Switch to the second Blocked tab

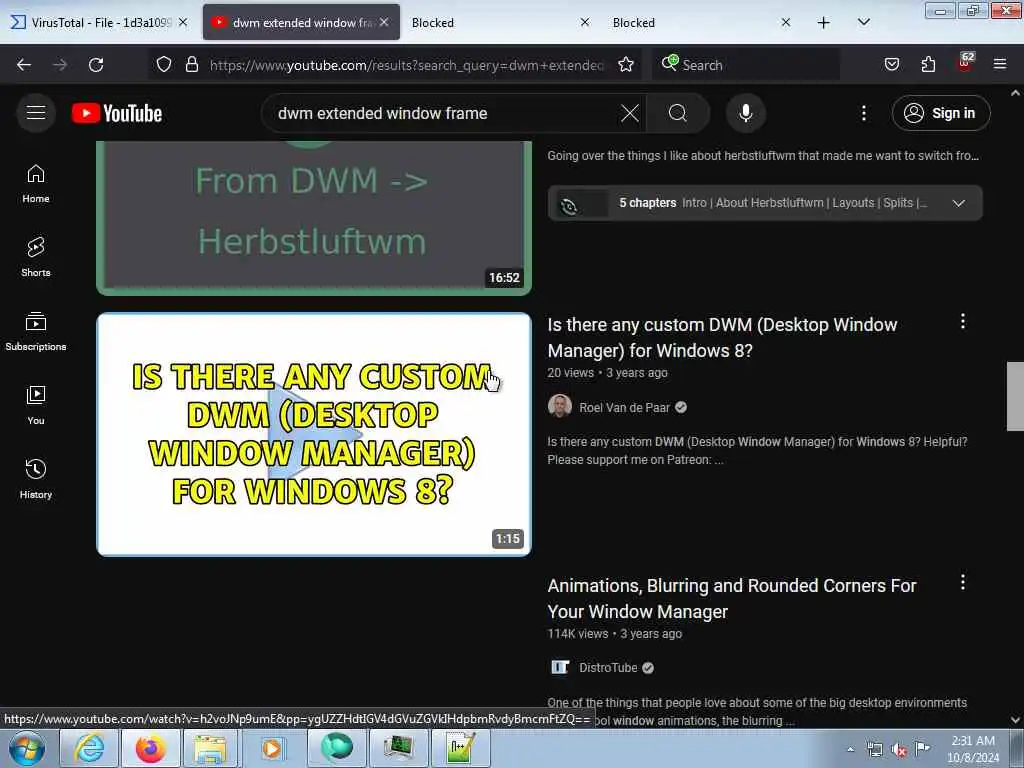[700, 22]
